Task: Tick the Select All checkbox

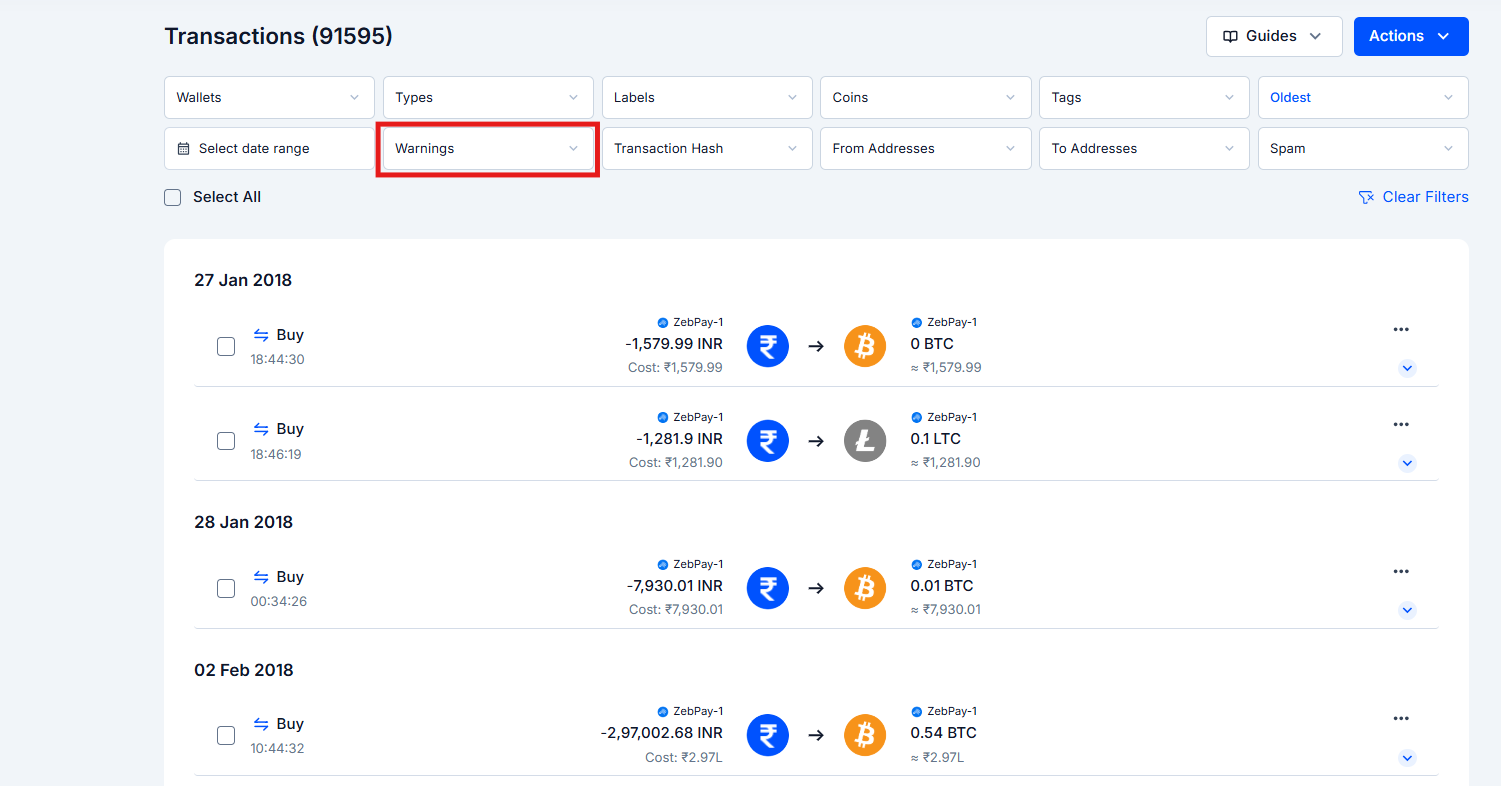Action: click(x=173, y=197)
